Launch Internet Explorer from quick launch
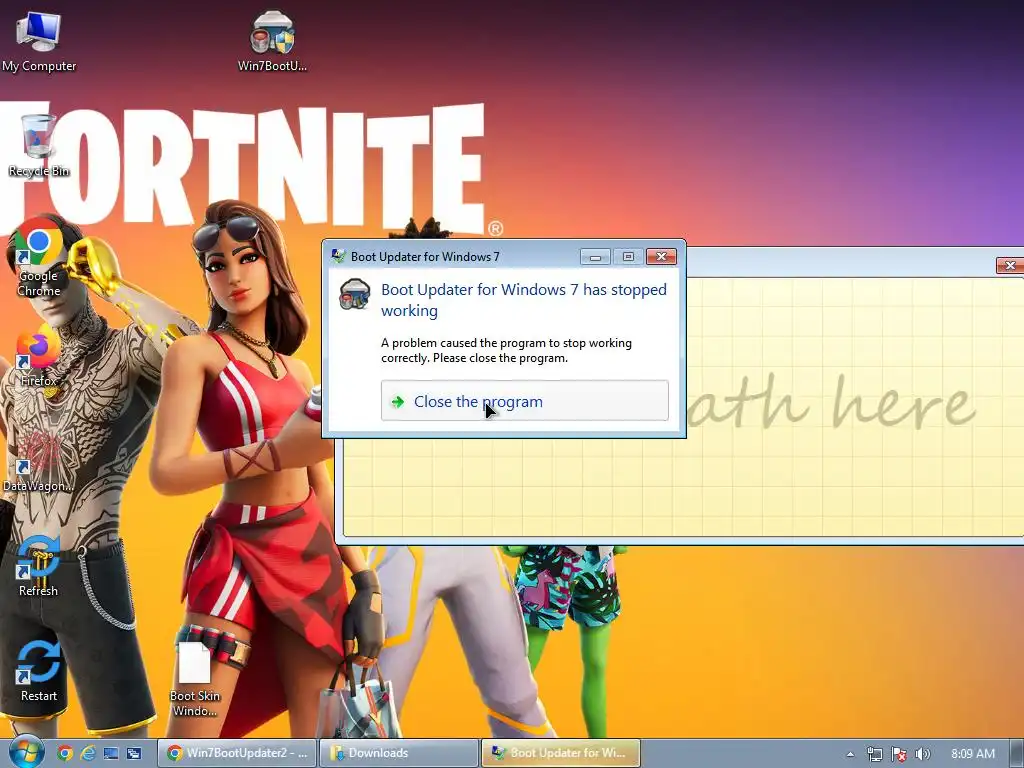The height and width of the screenshot is (768, 1024). 88,753
